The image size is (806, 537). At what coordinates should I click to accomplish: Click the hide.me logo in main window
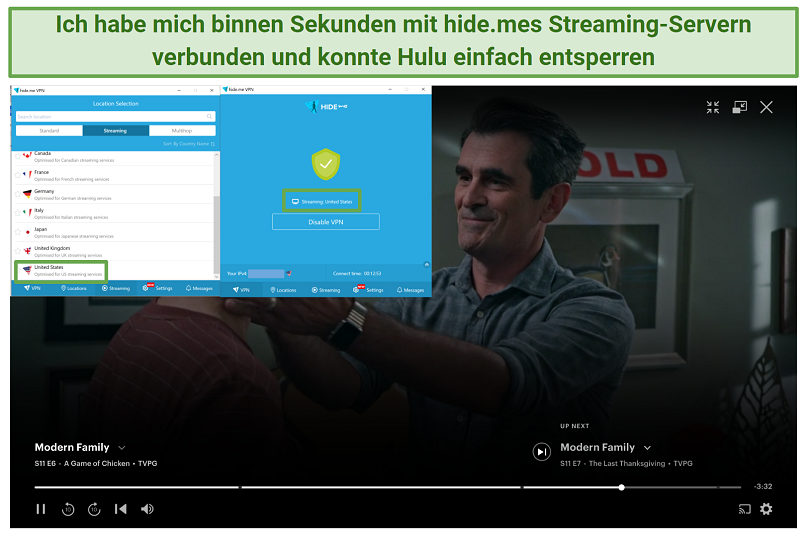tap(326, 106)
